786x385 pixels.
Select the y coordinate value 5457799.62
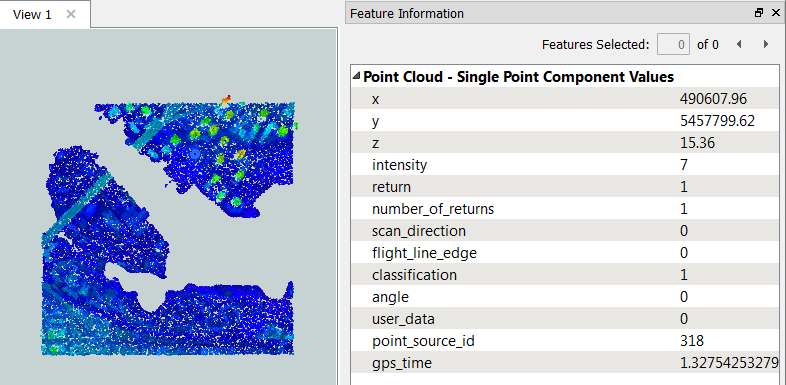point(717,121)
